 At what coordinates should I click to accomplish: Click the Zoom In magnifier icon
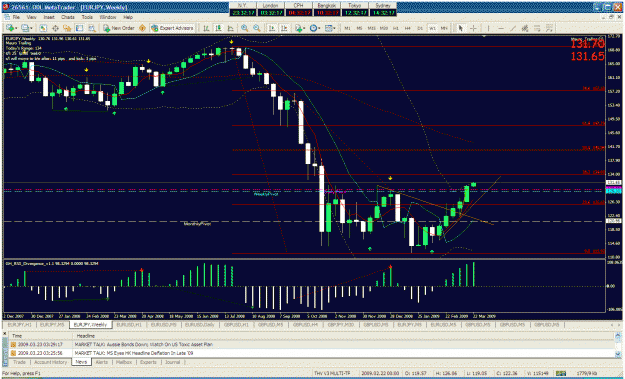[244, 28]
